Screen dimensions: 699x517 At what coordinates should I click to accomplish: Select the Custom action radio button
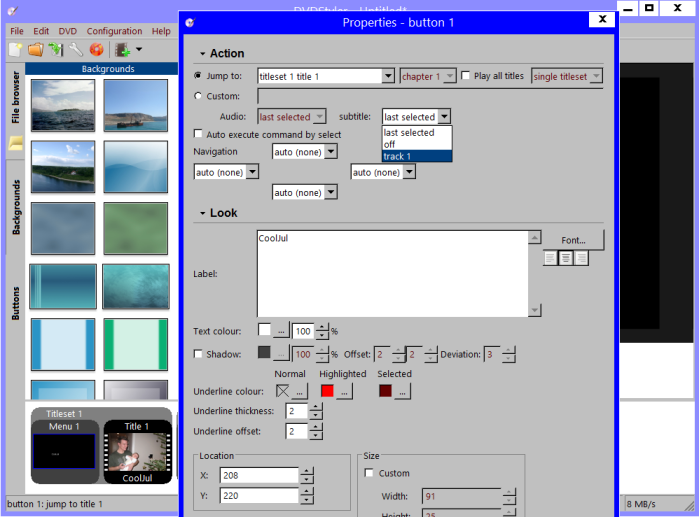pos(198,96)
